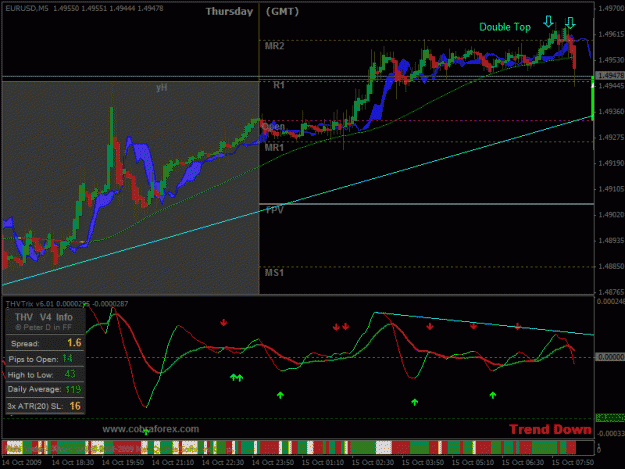Click the 1.48765 price axis value
Viewport: 625px width, 469px height.
click(x=611, y=292)
